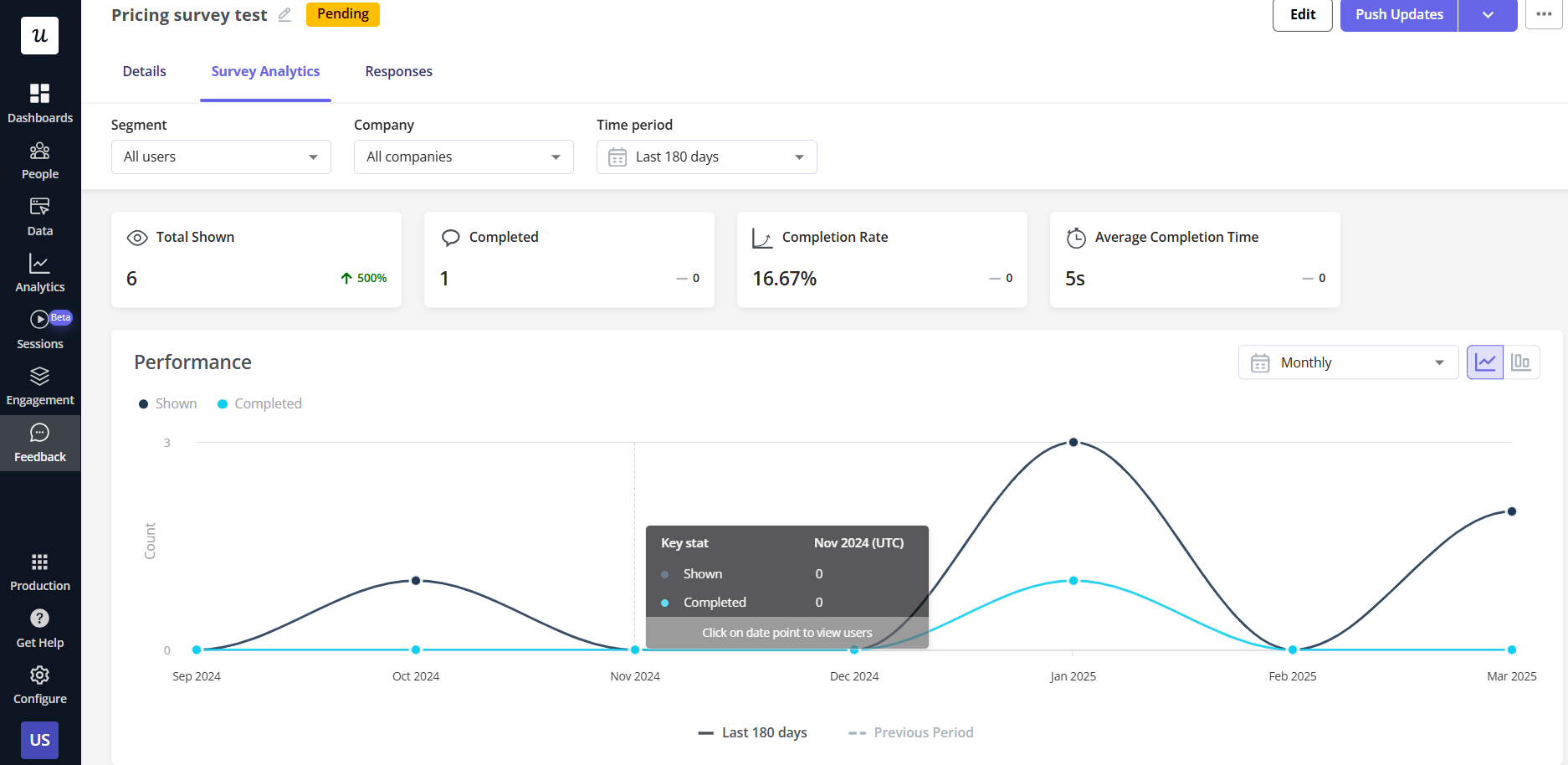Expand the Company All companies dropdown
1568x765 pixels.
point(463,157)
